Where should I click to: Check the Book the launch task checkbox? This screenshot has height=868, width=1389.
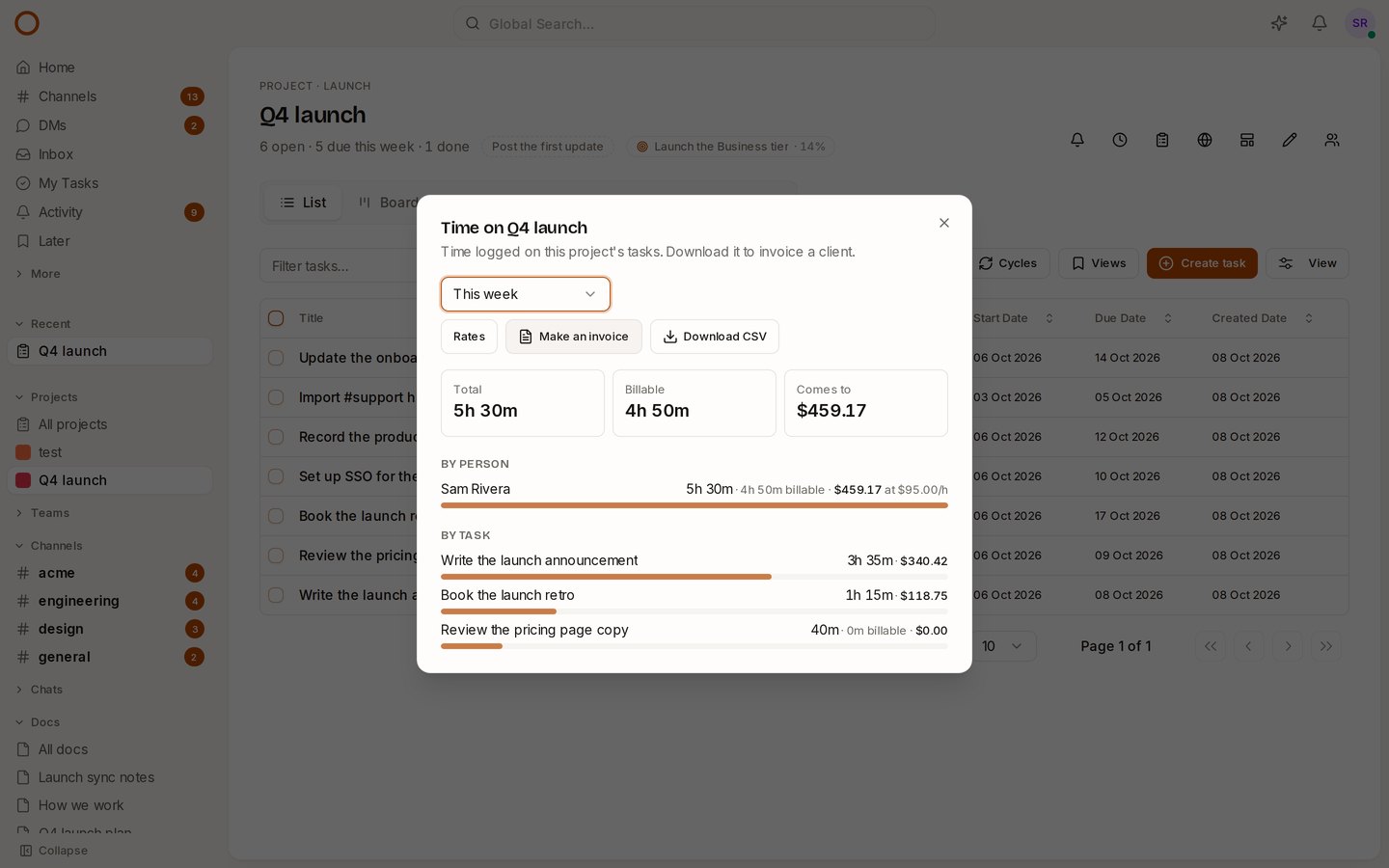click(276, 516)
